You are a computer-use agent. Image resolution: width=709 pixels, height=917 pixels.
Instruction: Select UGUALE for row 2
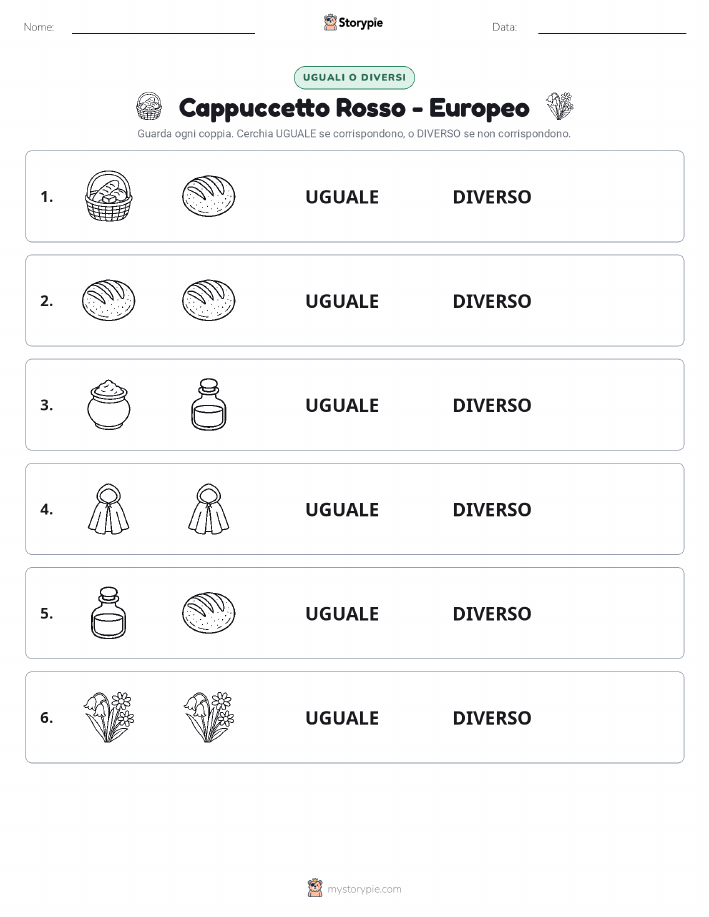[342, 301]
